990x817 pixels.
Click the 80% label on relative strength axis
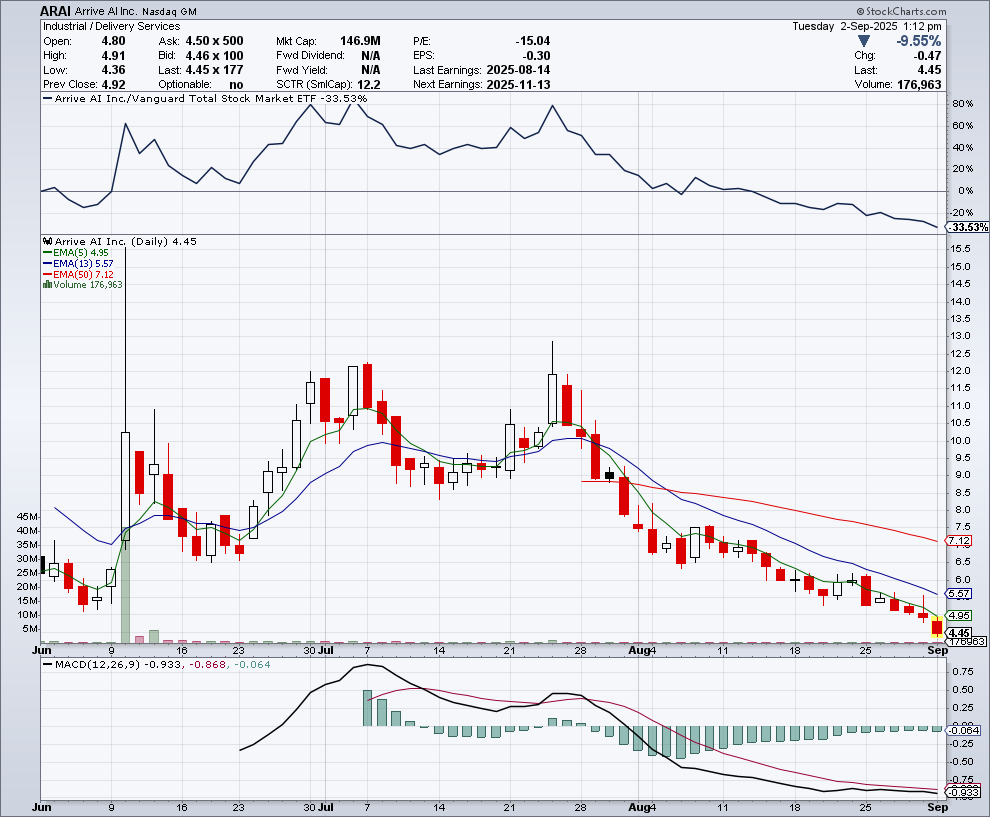963,104
